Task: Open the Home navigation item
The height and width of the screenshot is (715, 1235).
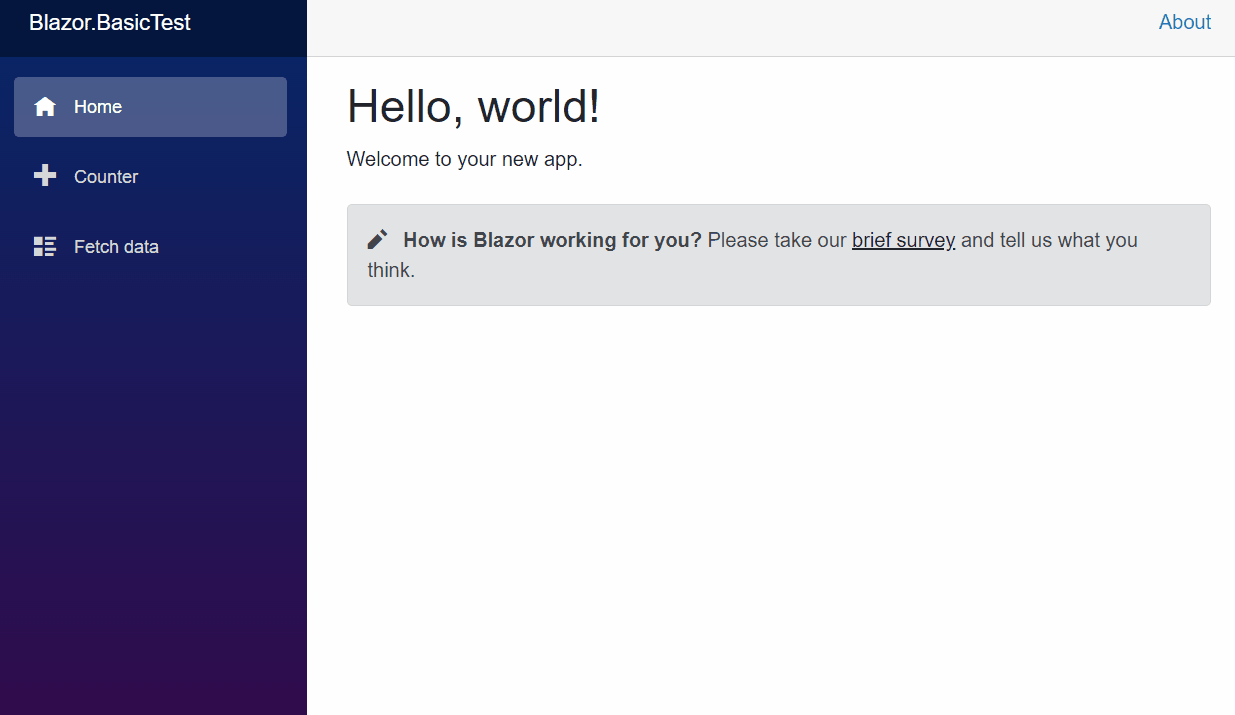Action: (150, 107)
